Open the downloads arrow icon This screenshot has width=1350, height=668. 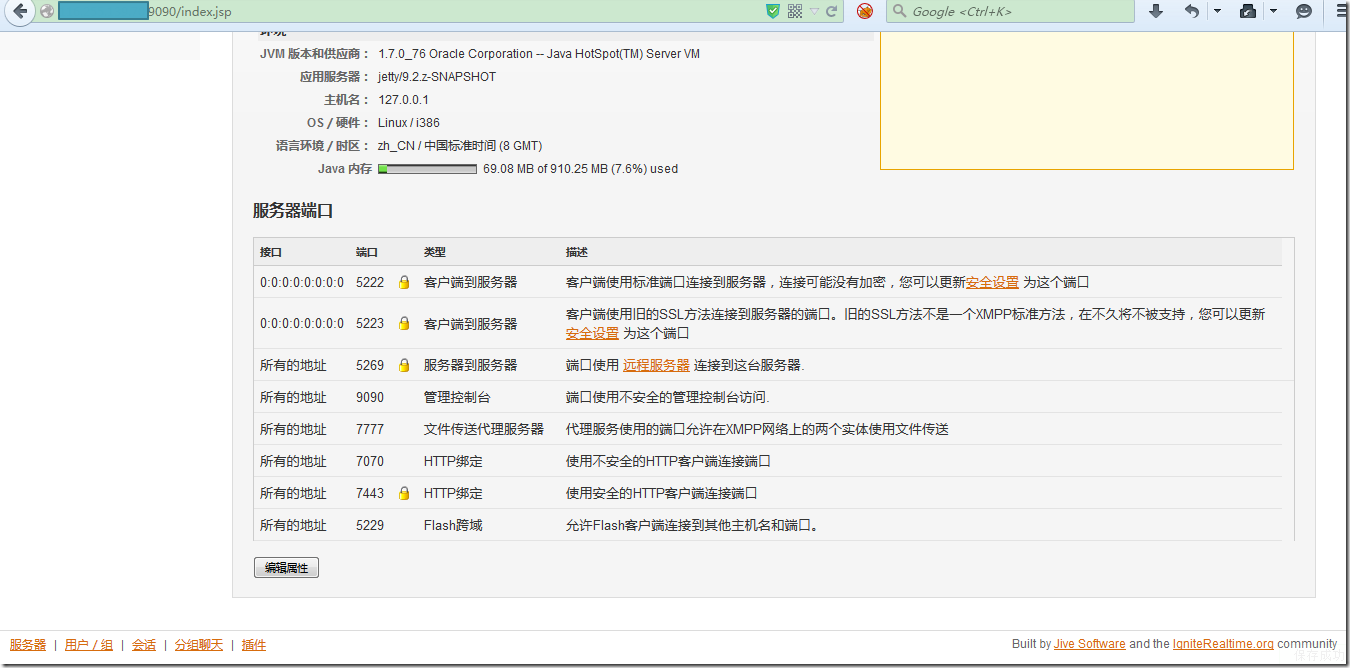click(1156, 11)
